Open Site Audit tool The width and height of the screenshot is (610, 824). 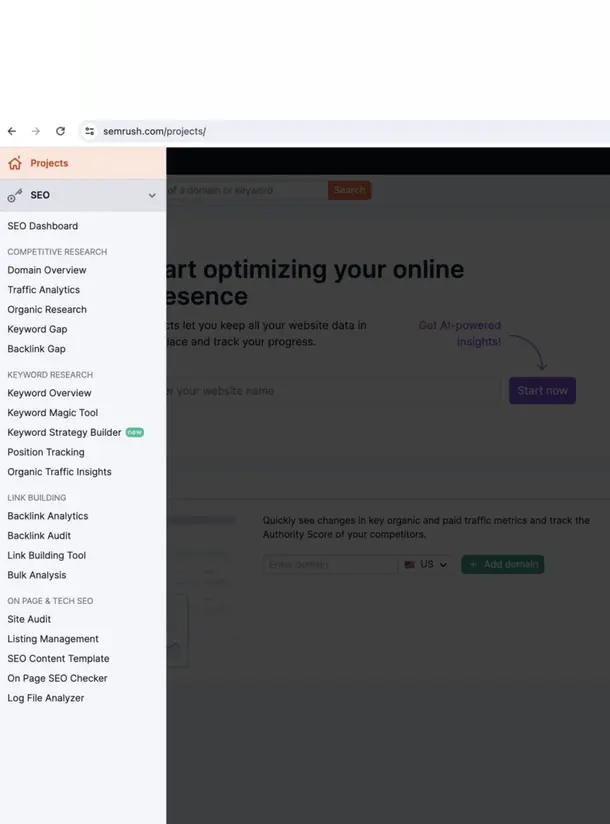(x=29, y=619)
